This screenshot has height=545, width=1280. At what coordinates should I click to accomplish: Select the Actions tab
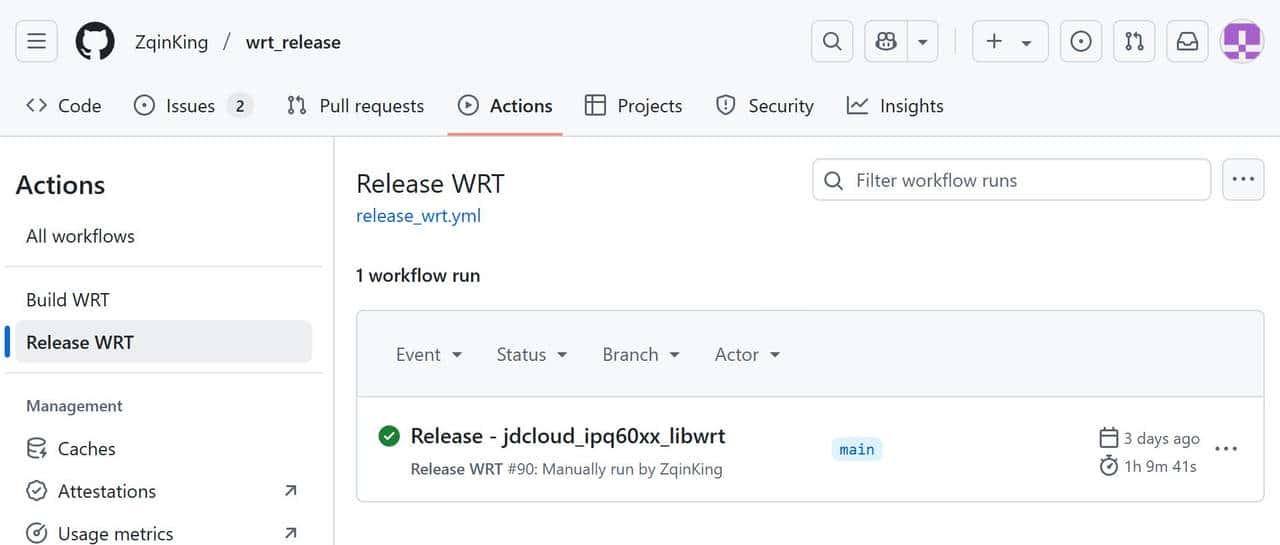coord(505,105)
